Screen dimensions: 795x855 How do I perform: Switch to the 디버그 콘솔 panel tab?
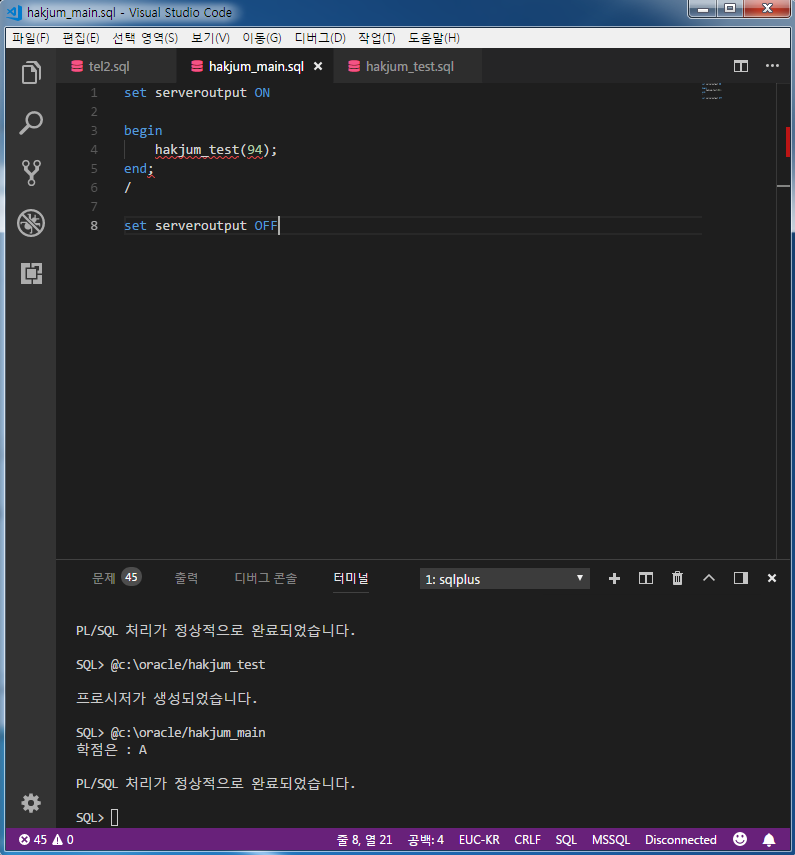[x=266, y=578]
